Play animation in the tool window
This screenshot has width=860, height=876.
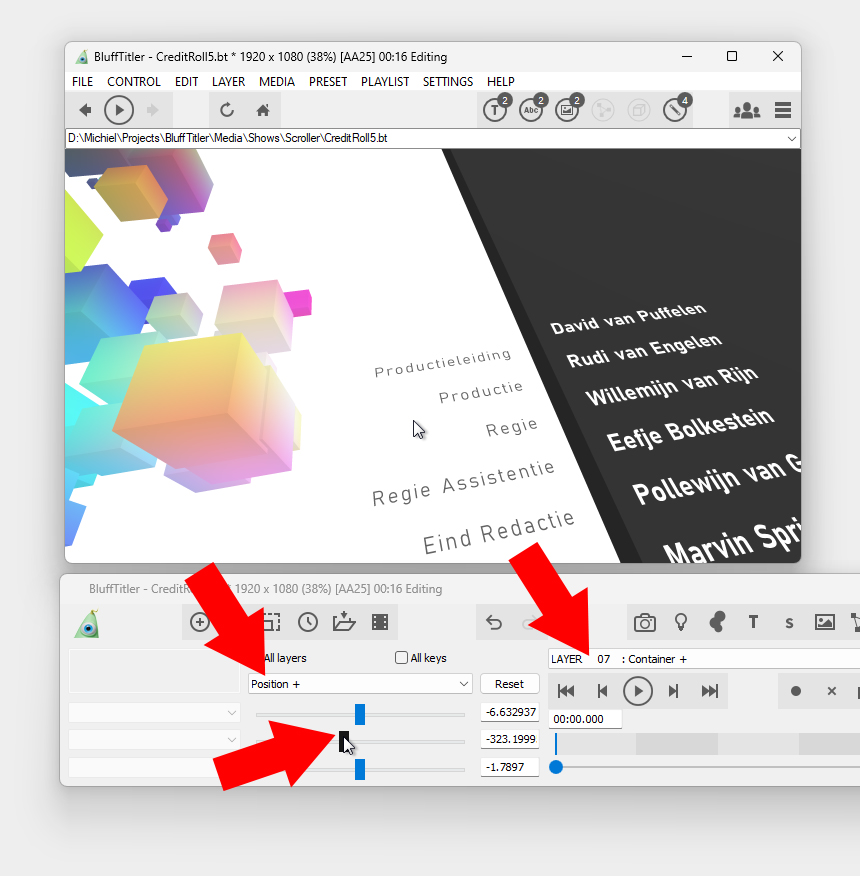638,691
